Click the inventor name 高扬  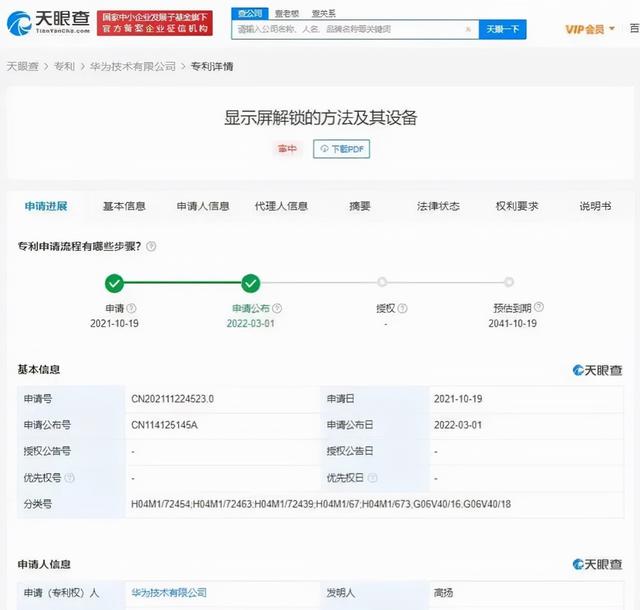[443, 592]
